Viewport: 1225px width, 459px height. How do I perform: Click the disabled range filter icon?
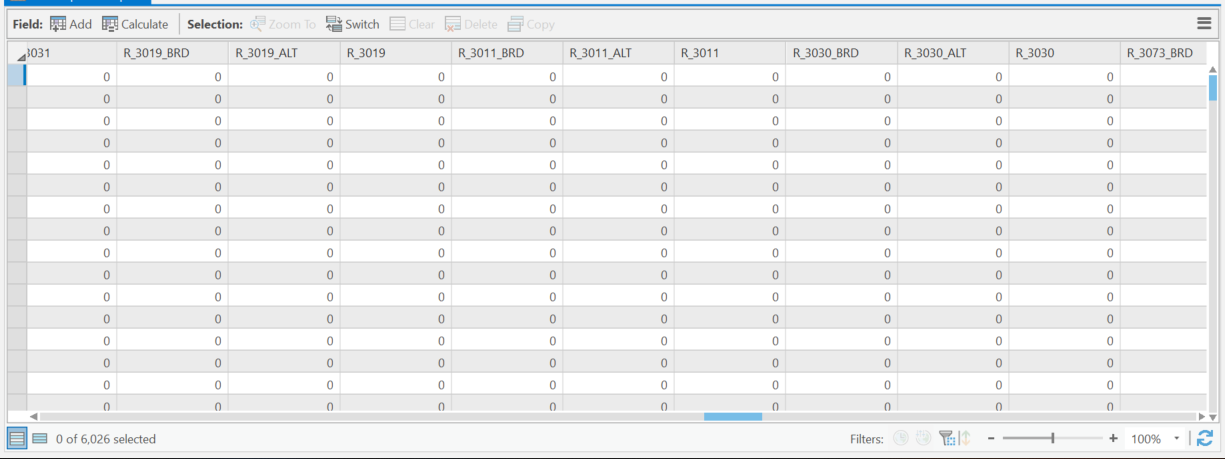point(923,438)
